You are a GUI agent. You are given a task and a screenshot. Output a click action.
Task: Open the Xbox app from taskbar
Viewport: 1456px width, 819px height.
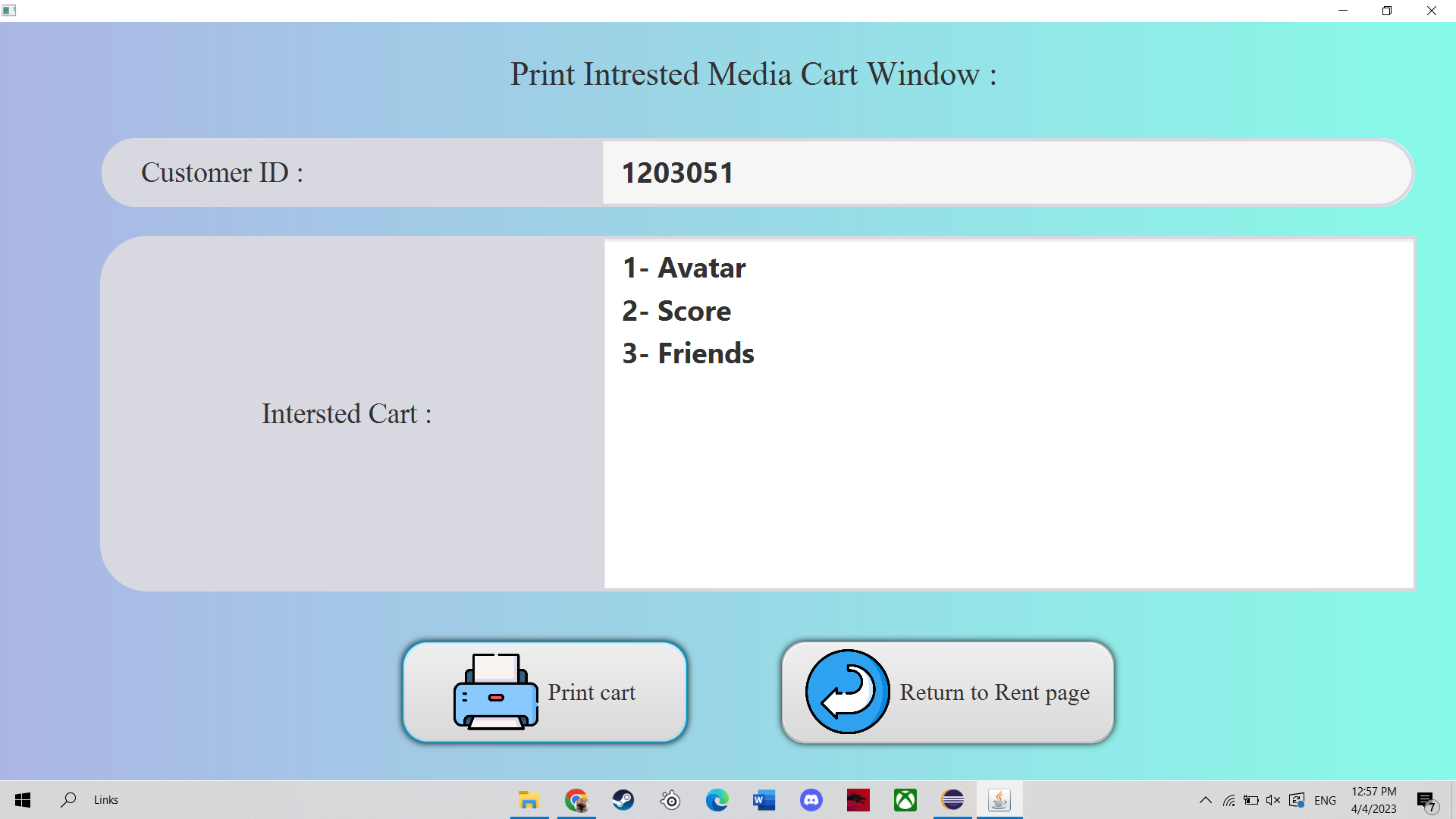click(x=905, y=800)
